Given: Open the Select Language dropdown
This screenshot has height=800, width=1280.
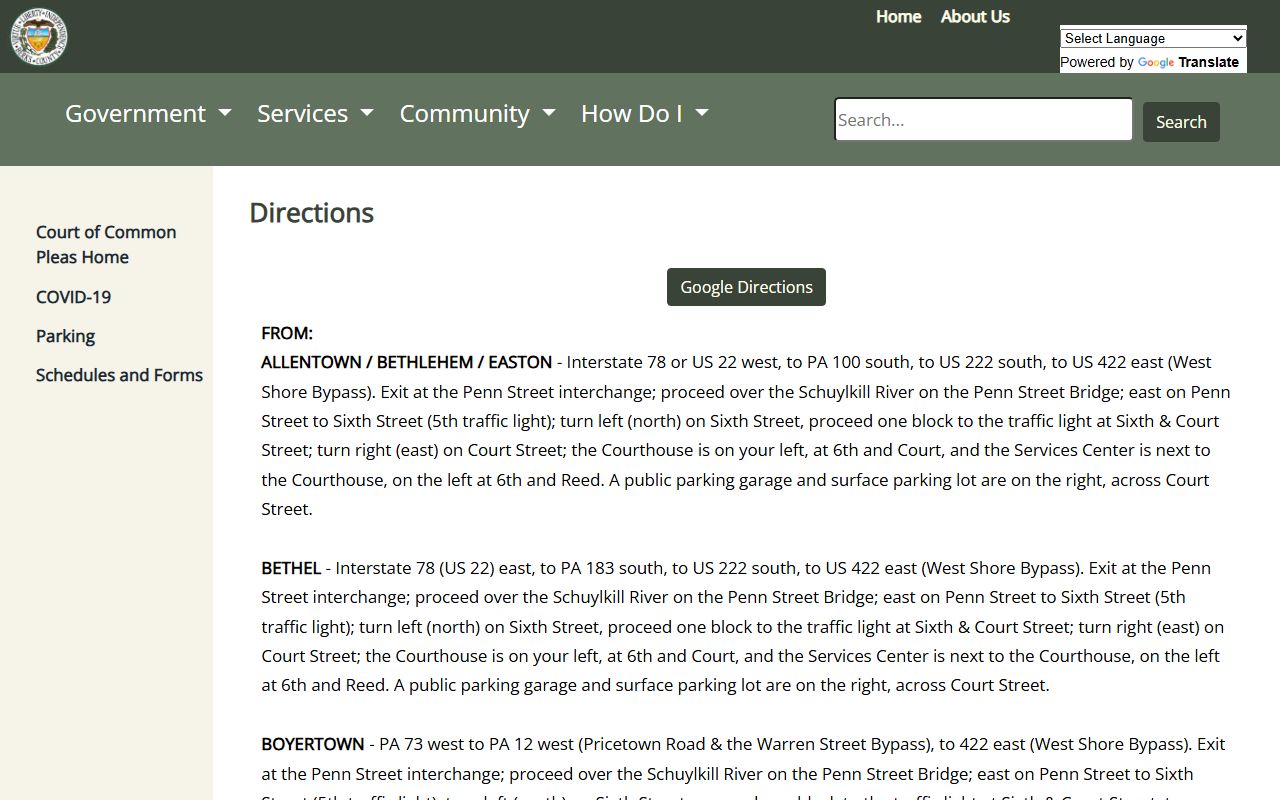Looking at the screenshot, I should coord(1153,38).
